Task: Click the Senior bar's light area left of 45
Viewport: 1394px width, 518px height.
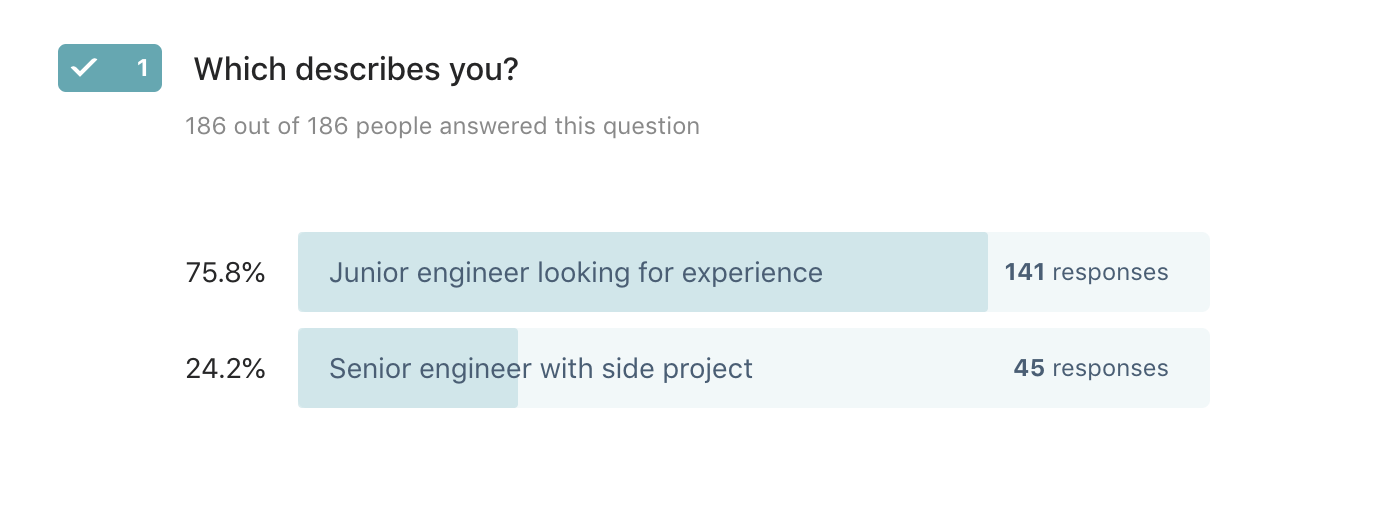Action: pos(880,368)
